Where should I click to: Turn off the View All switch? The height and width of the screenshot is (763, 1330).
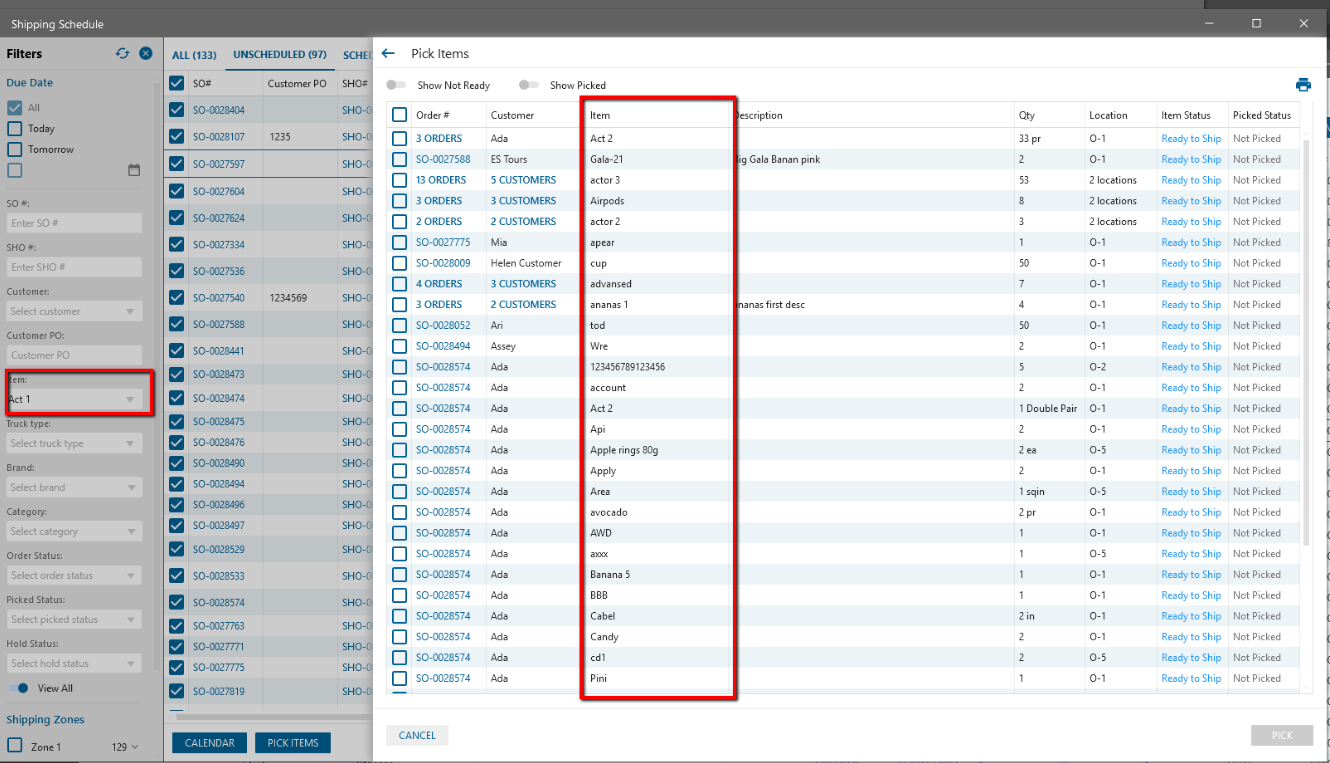tap(19, 688)
